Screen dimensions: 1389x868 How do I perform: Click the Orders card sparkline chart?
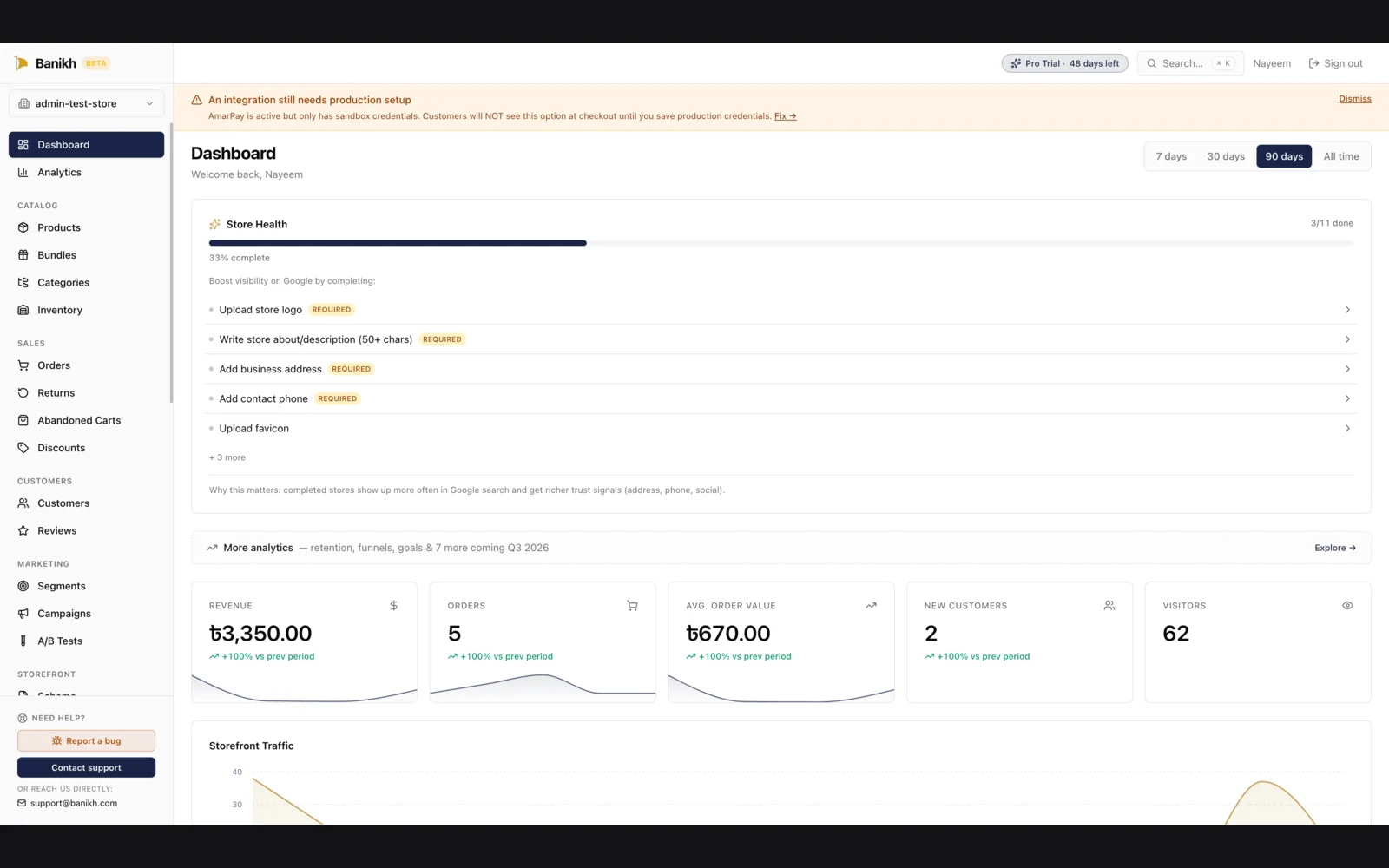click(x=543, y=687)
